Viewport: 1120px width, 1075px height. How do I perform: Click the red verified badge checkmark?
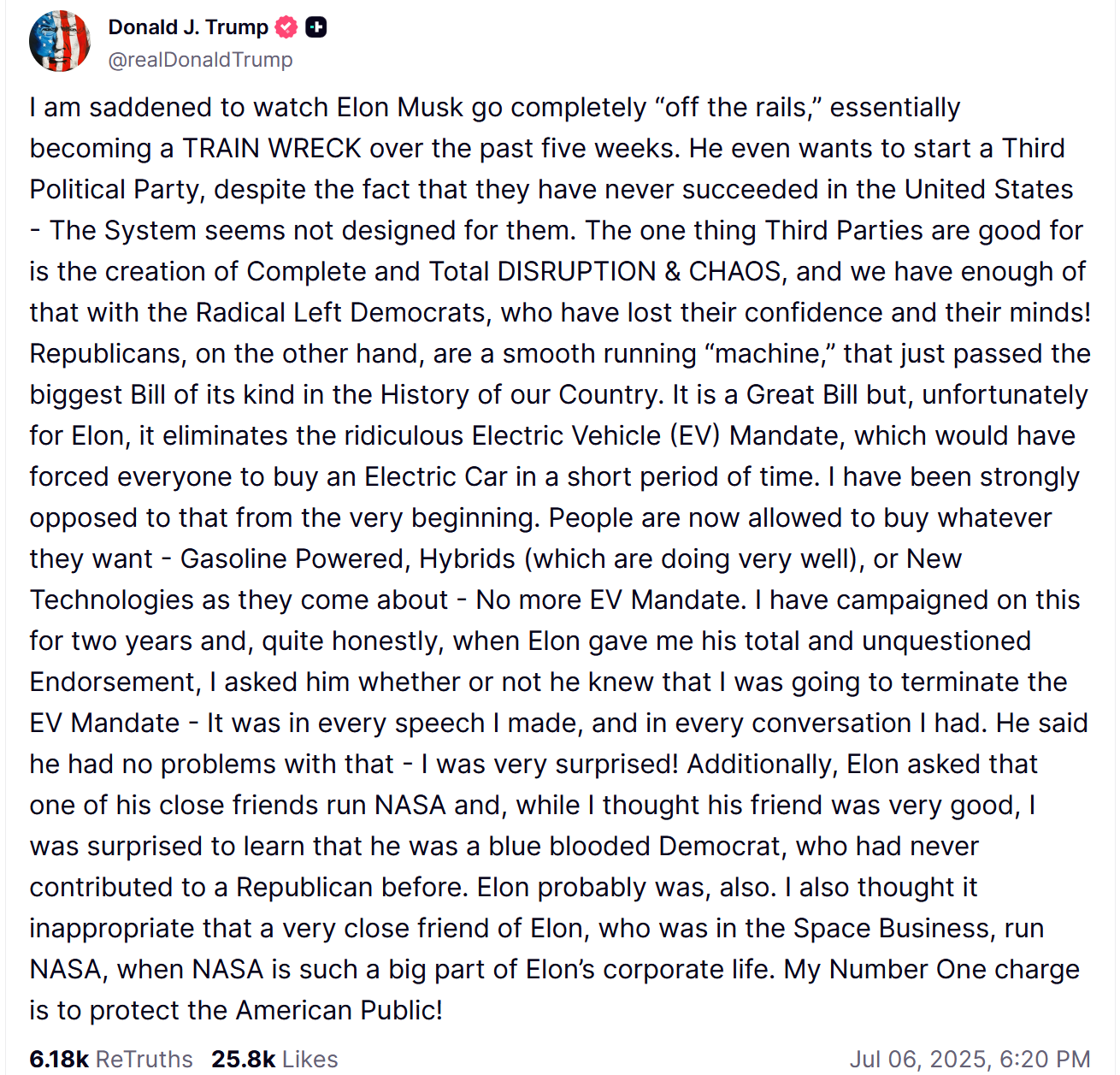pos(287,27)
